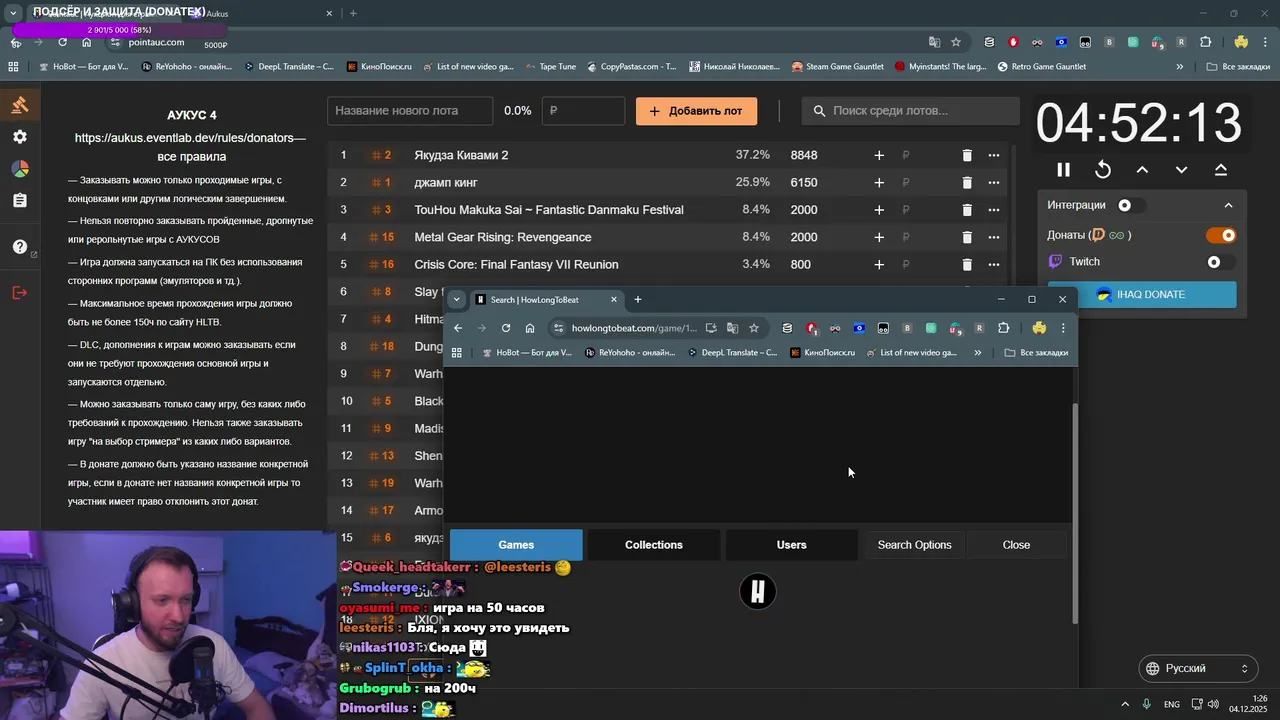The image size is (1280, 720).
Task: Click the ruble amount input field
Action: coord(583,111)
